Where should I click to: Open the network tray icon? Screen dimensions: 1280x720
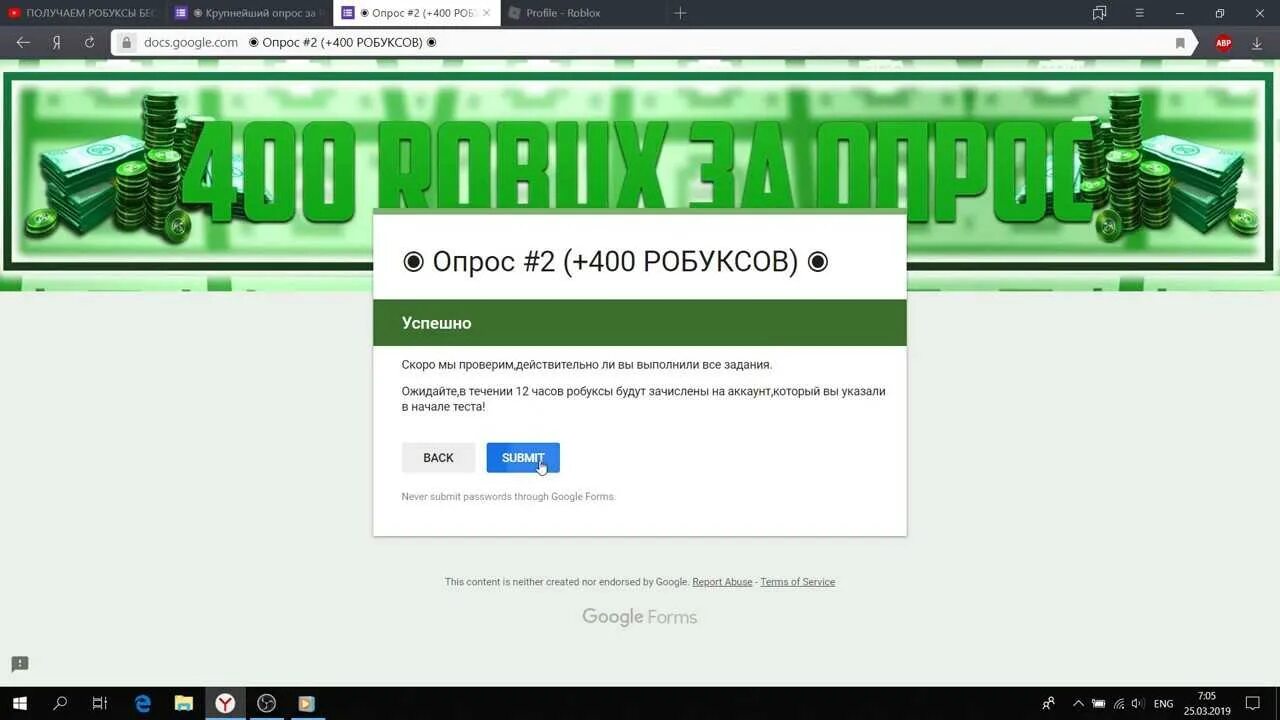[1119, 704]
